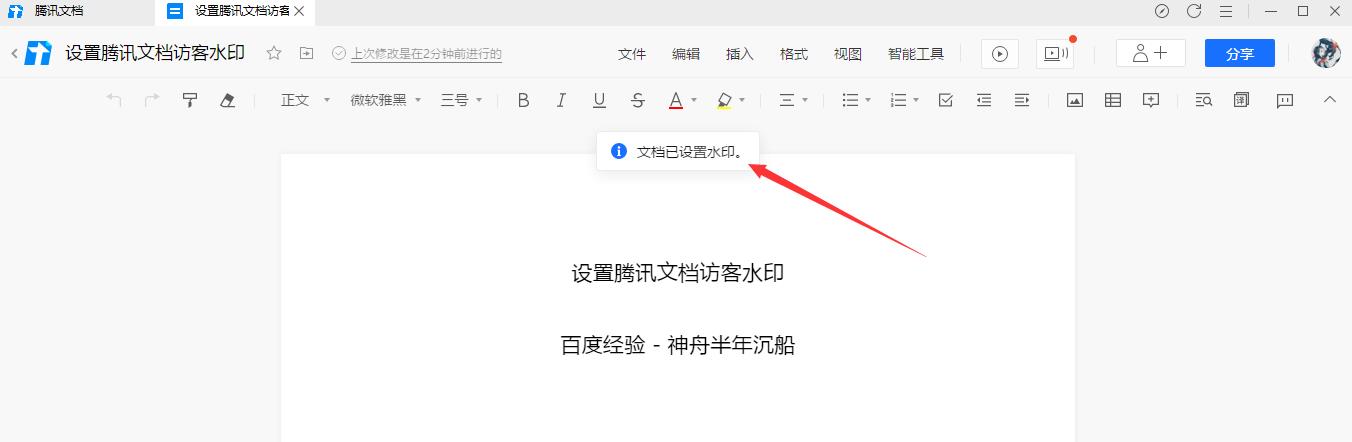Image resolution: width=1352 pixels, height=442 pixels.
Task: Open the hamburger menu in title bar
Action: (1226, 11)
